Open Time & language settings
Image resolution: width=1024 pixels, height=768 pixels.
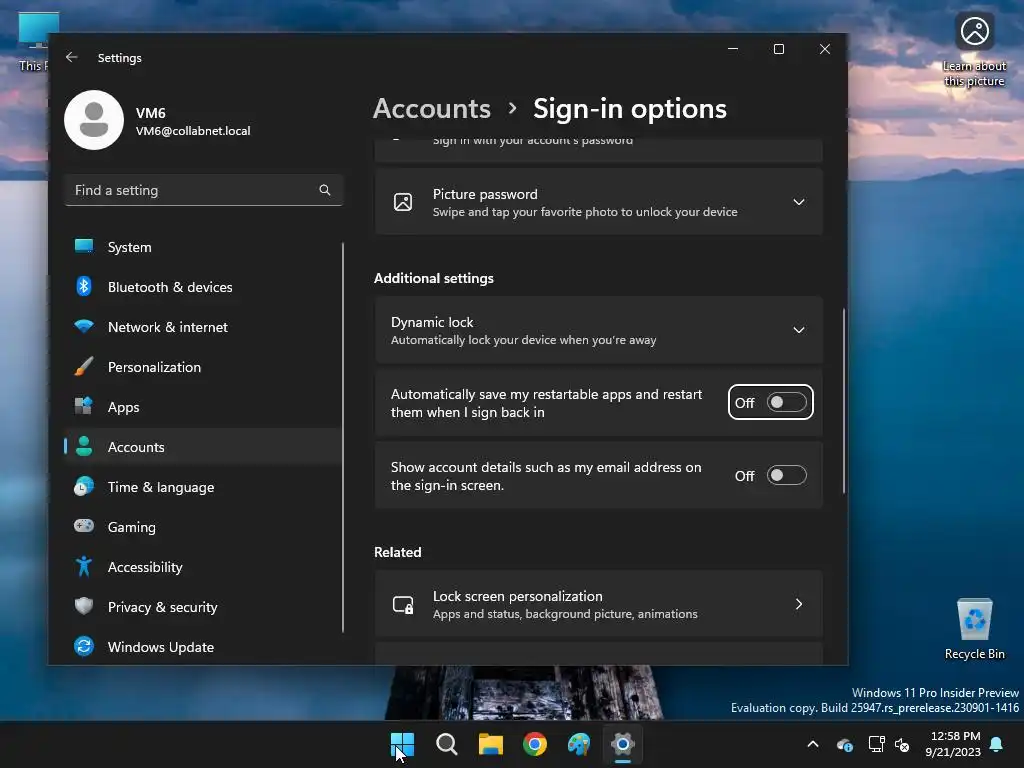click(x=203, y=487)
